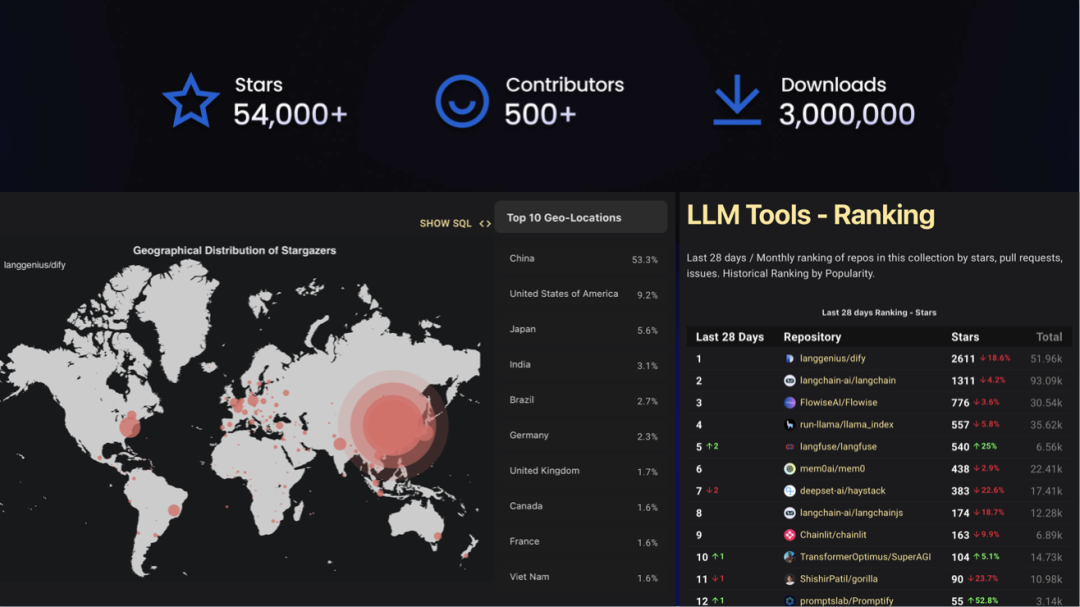Click the blue star icon beside Stars

(x=190, y=102)
